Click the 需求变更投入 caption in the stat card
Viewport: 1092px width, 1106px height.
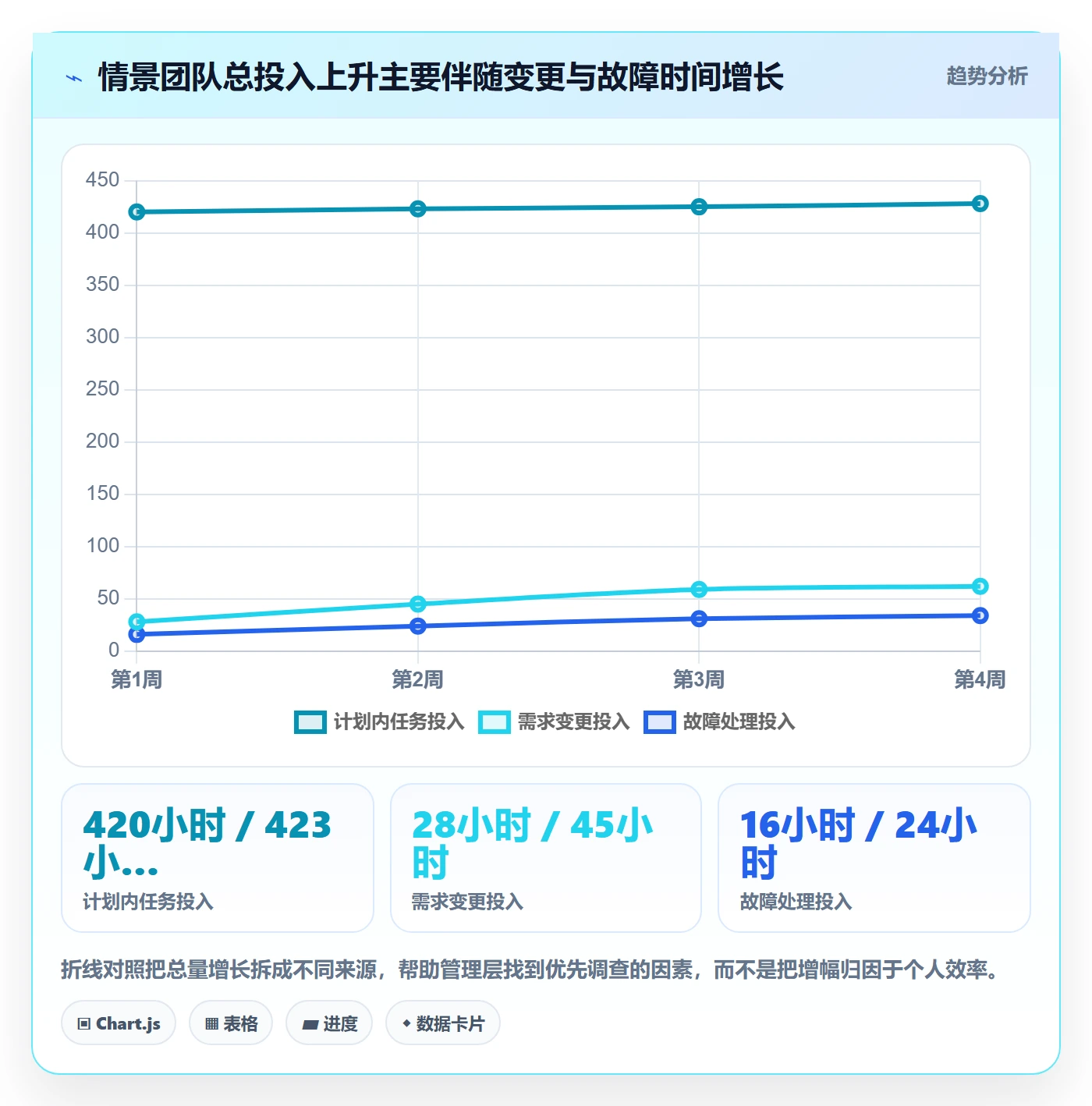click(x=467, y=902)
